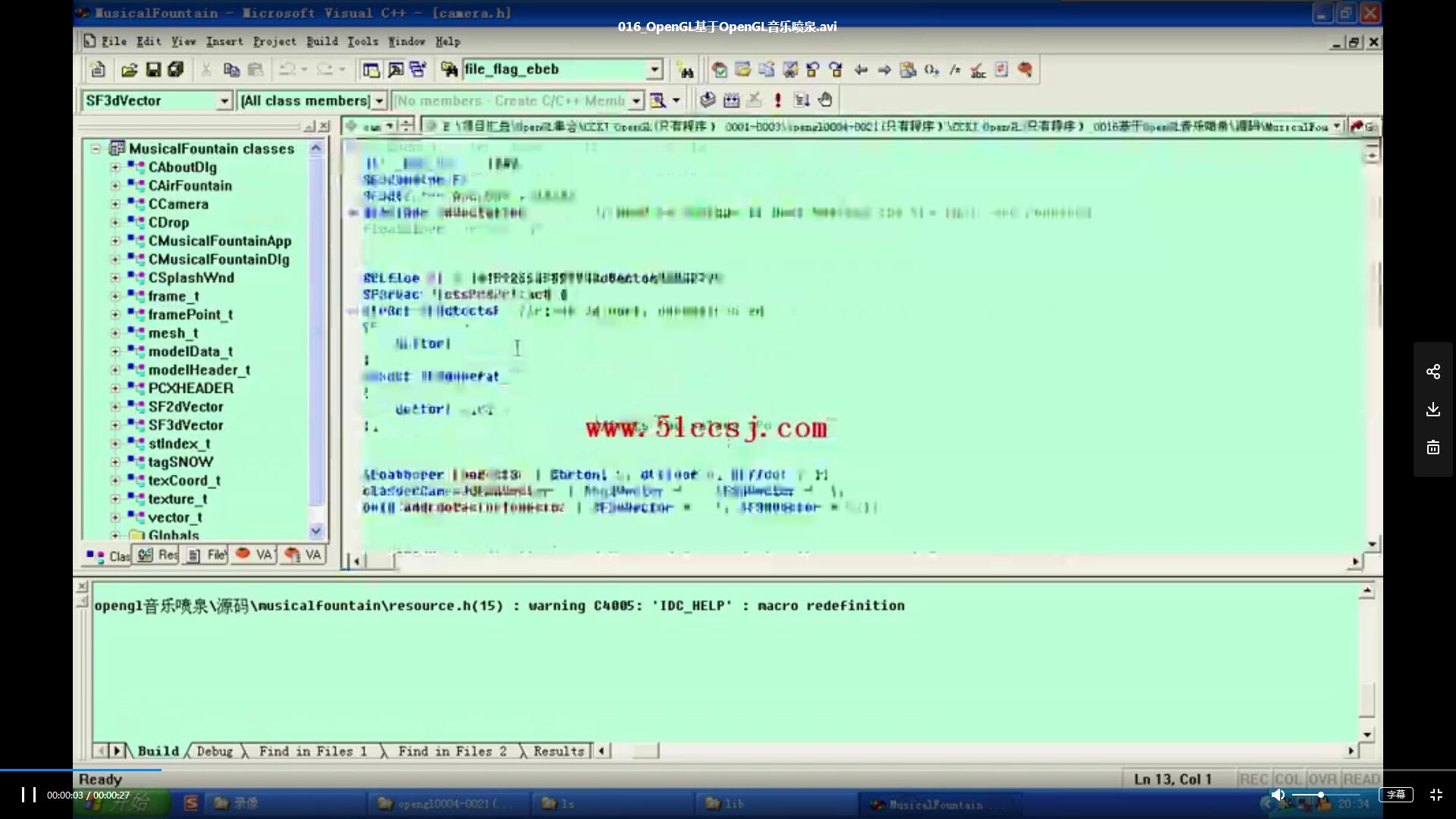Open the Build menu
The width and height of the screenshot is (1456, 819).
(322, 42)
